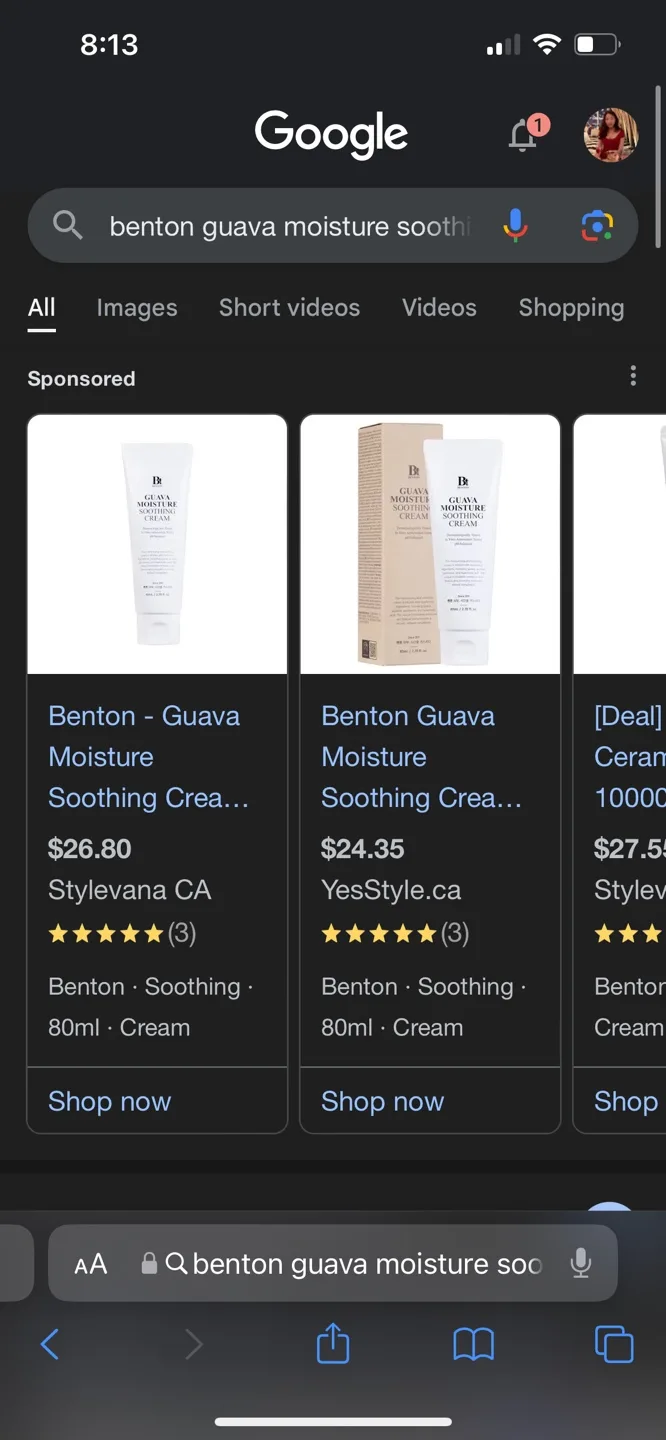The height and width of the screenshot is (1440, 666).
Task: Switch to the Images tab
Action: pos(136,308)
